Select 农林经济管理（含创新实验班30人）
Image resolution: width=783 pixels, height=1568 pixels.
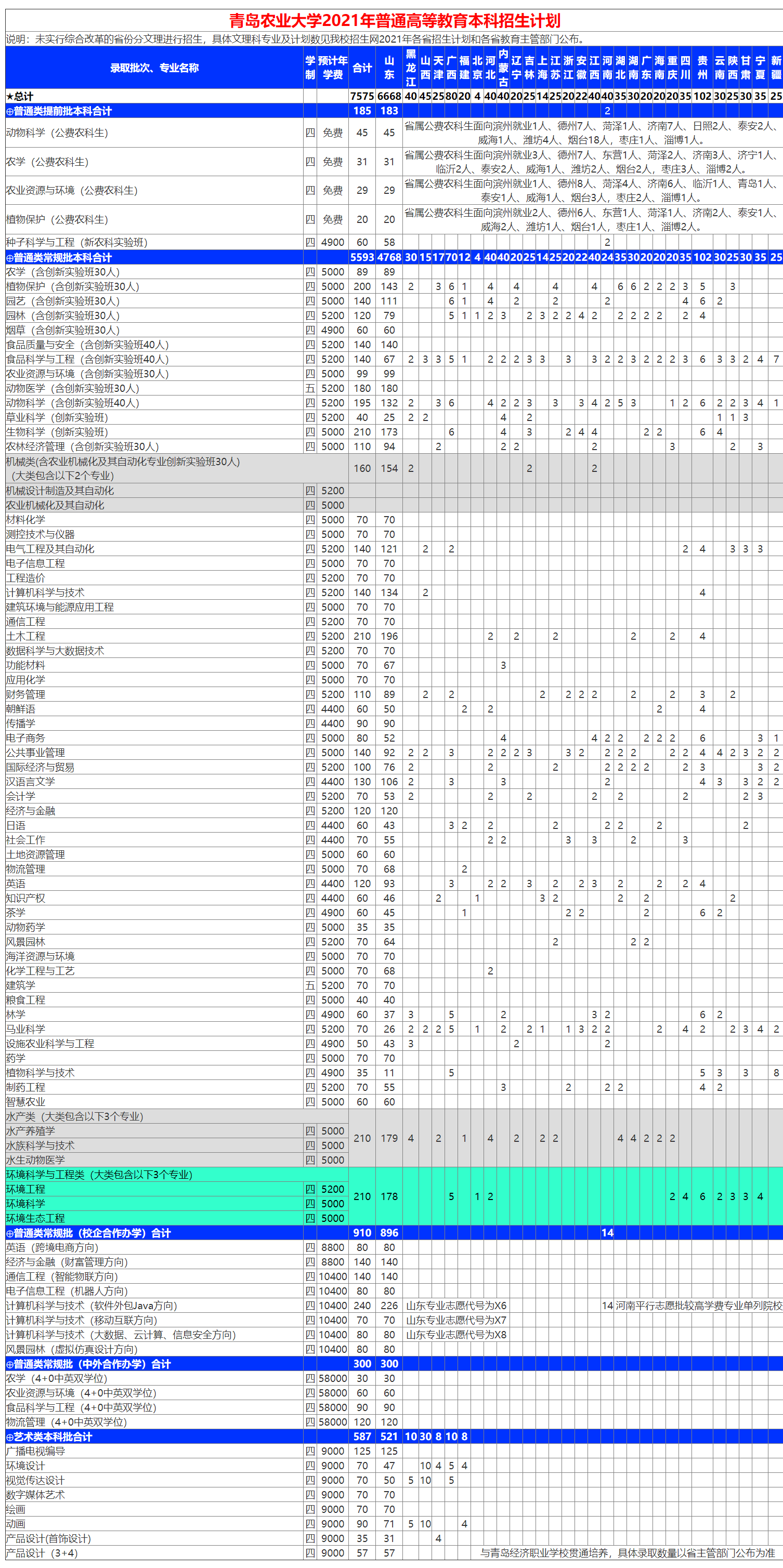[394, 447]
